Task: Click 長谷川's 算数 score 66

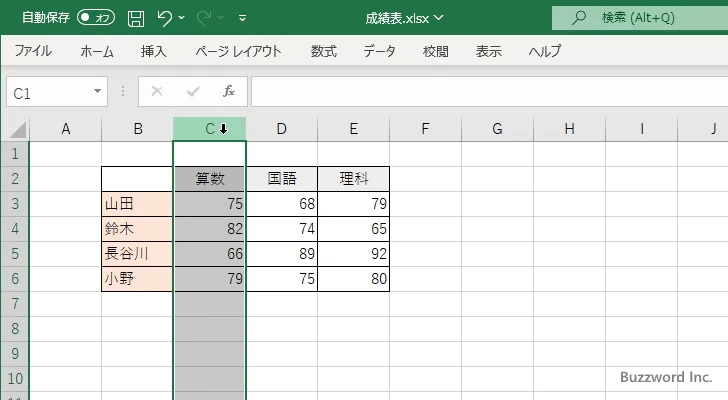Action: click(x=209, y=254)
